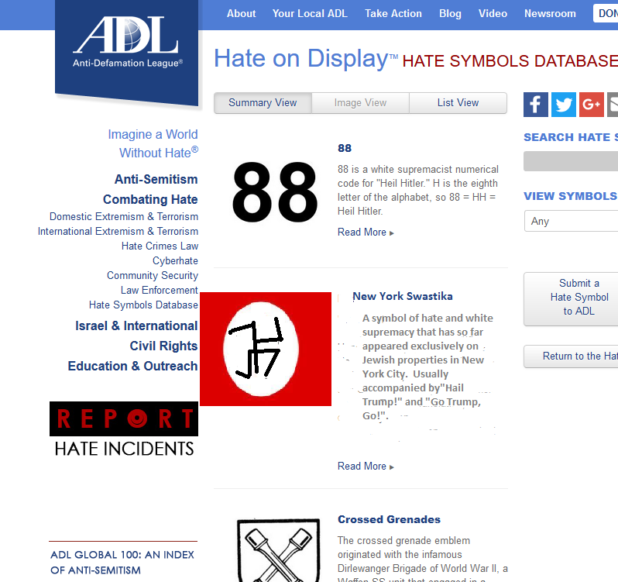This screenshot has width=618, height=582.
Task: Open Your Local ADL menu
Action: pos(310,14)
